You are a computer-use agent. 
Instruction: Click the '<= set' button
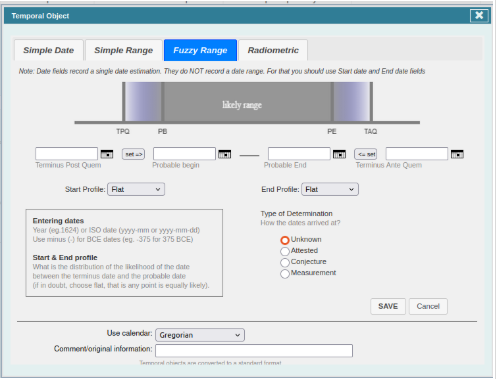point(366,154)
